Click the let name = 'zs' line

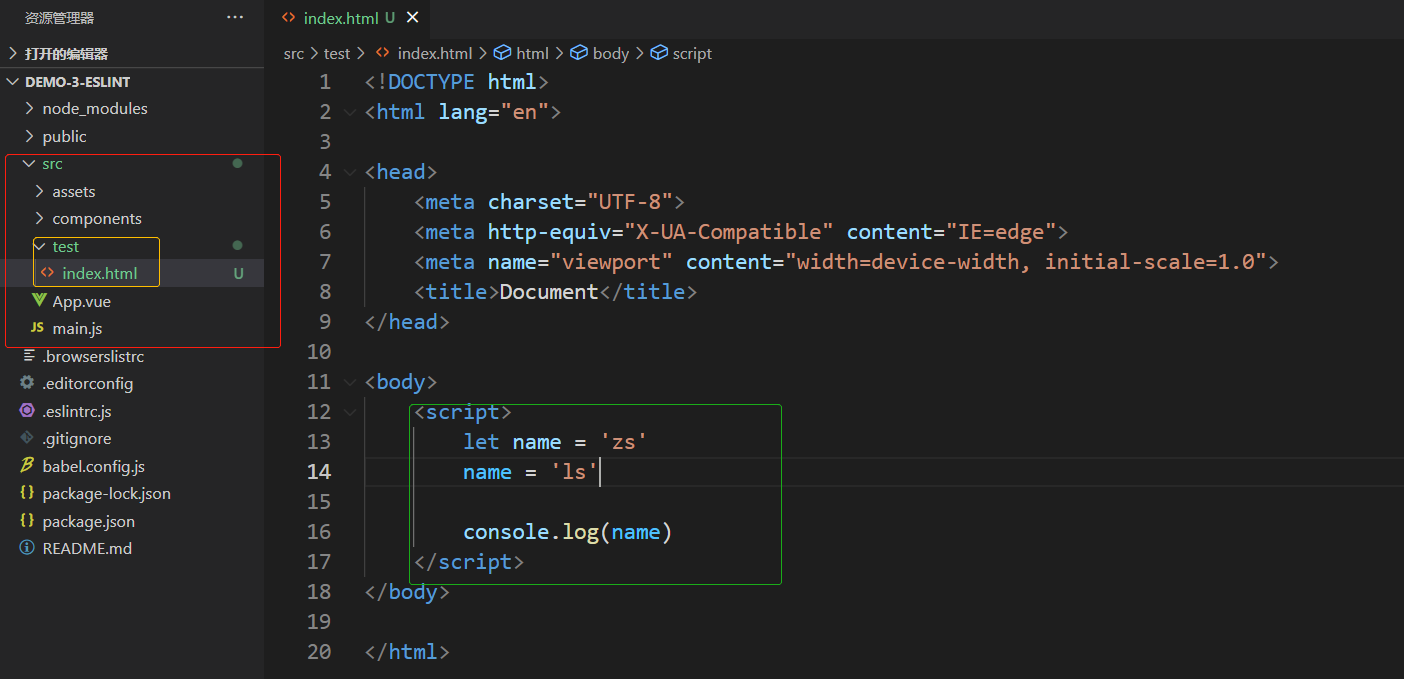(555, 442)
